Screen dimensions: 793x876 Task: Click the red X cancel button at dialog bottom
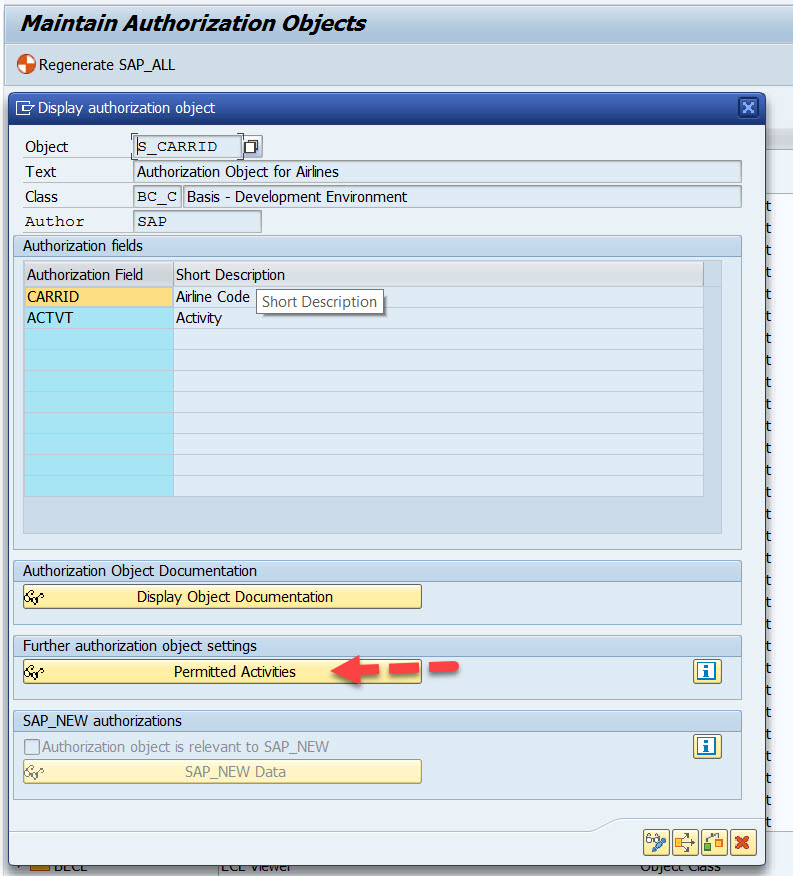pyautogui.click(x=743, y=842)
